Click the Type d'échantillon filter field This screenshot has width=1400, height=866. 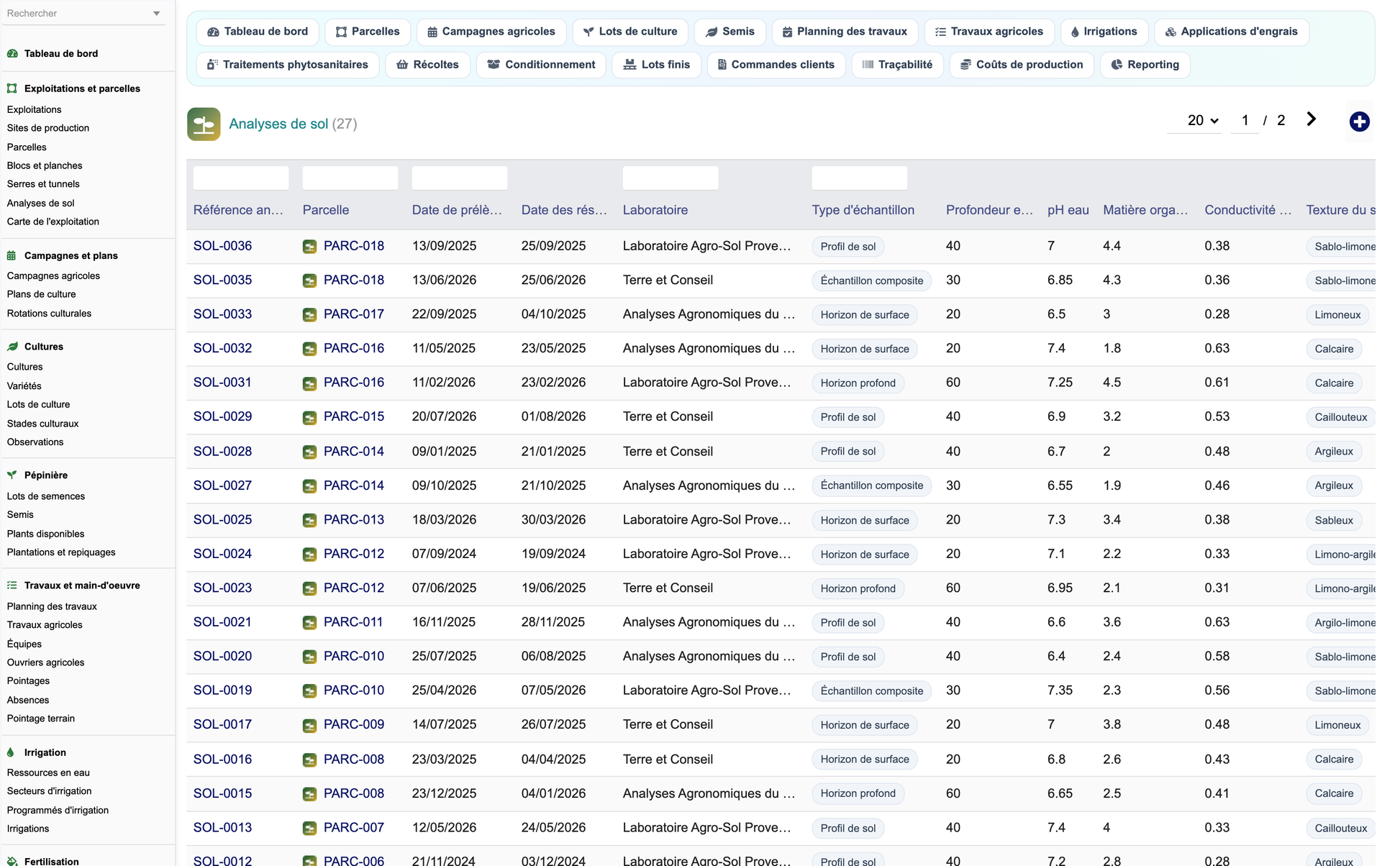860,178
